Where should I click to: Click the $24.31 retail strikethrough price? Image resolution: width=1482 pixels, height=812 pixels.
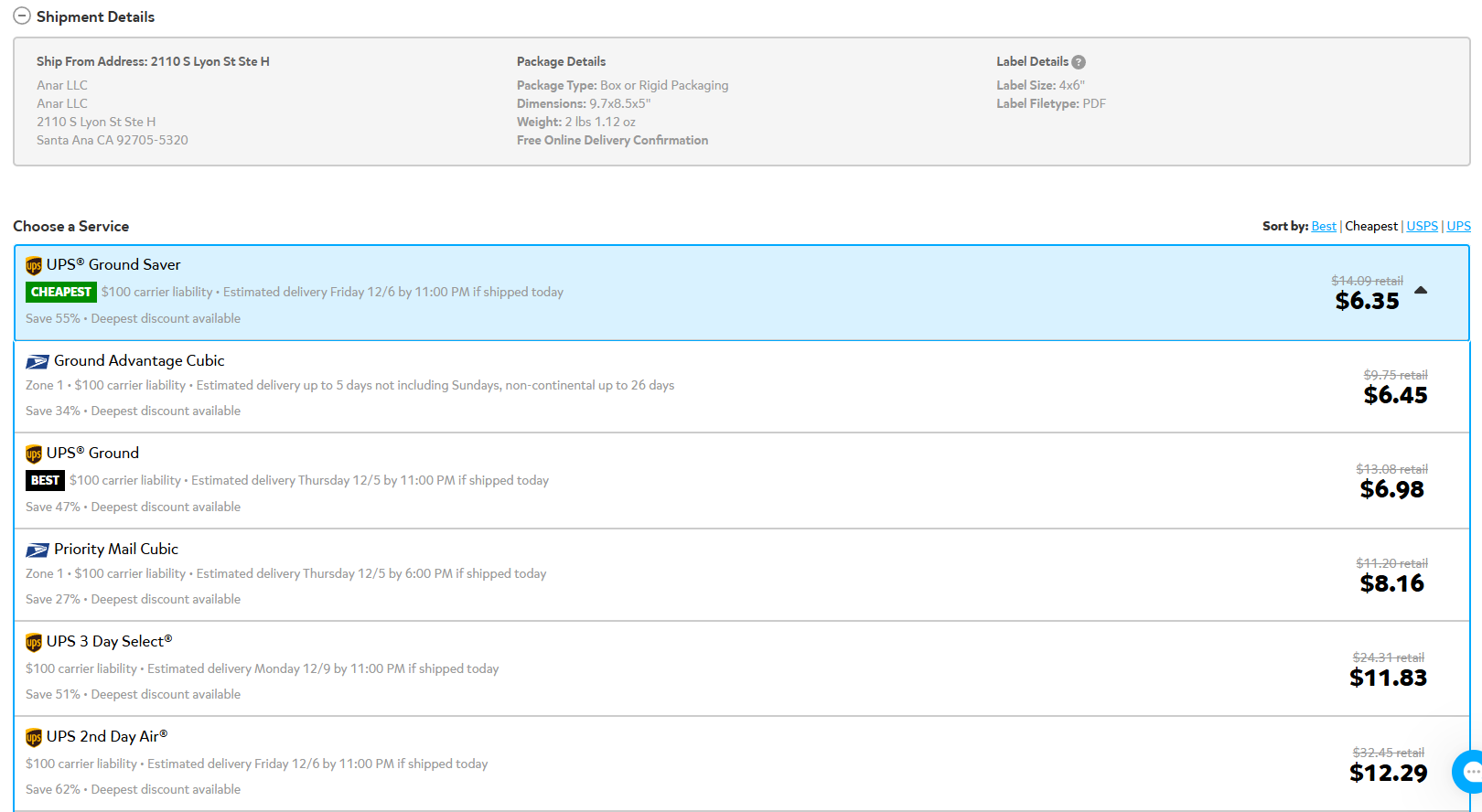1388,657
